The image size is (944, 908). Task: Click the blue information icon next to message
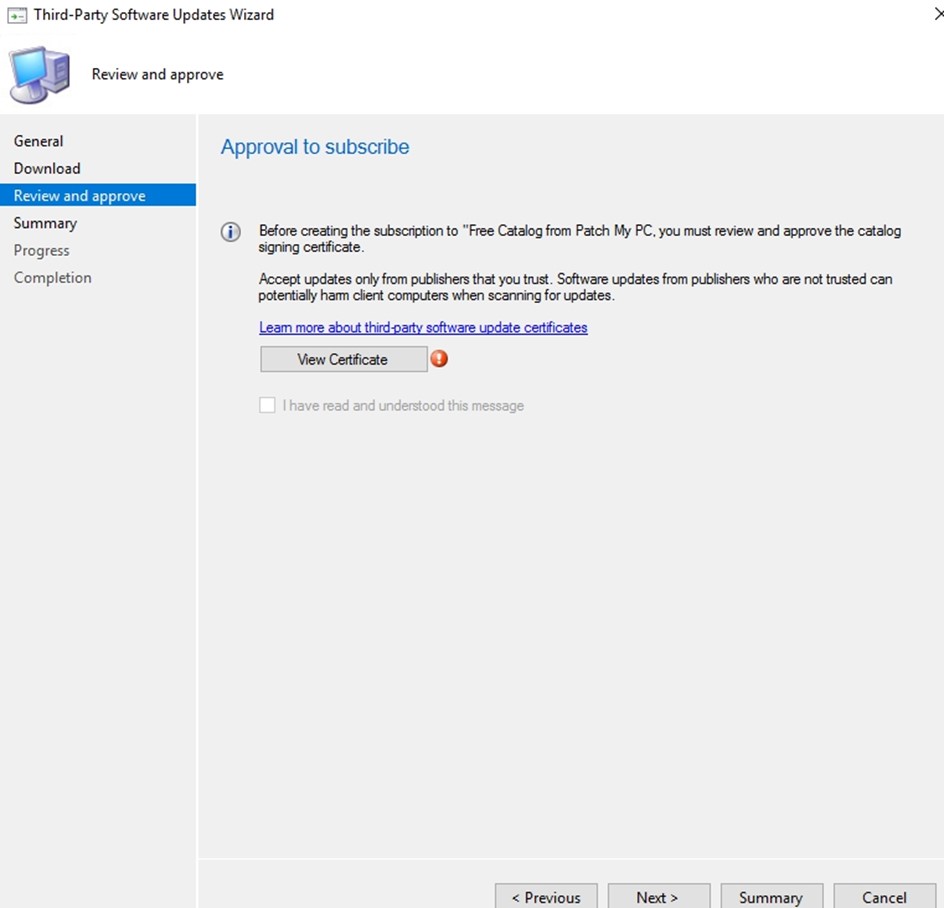coord(231,232)
